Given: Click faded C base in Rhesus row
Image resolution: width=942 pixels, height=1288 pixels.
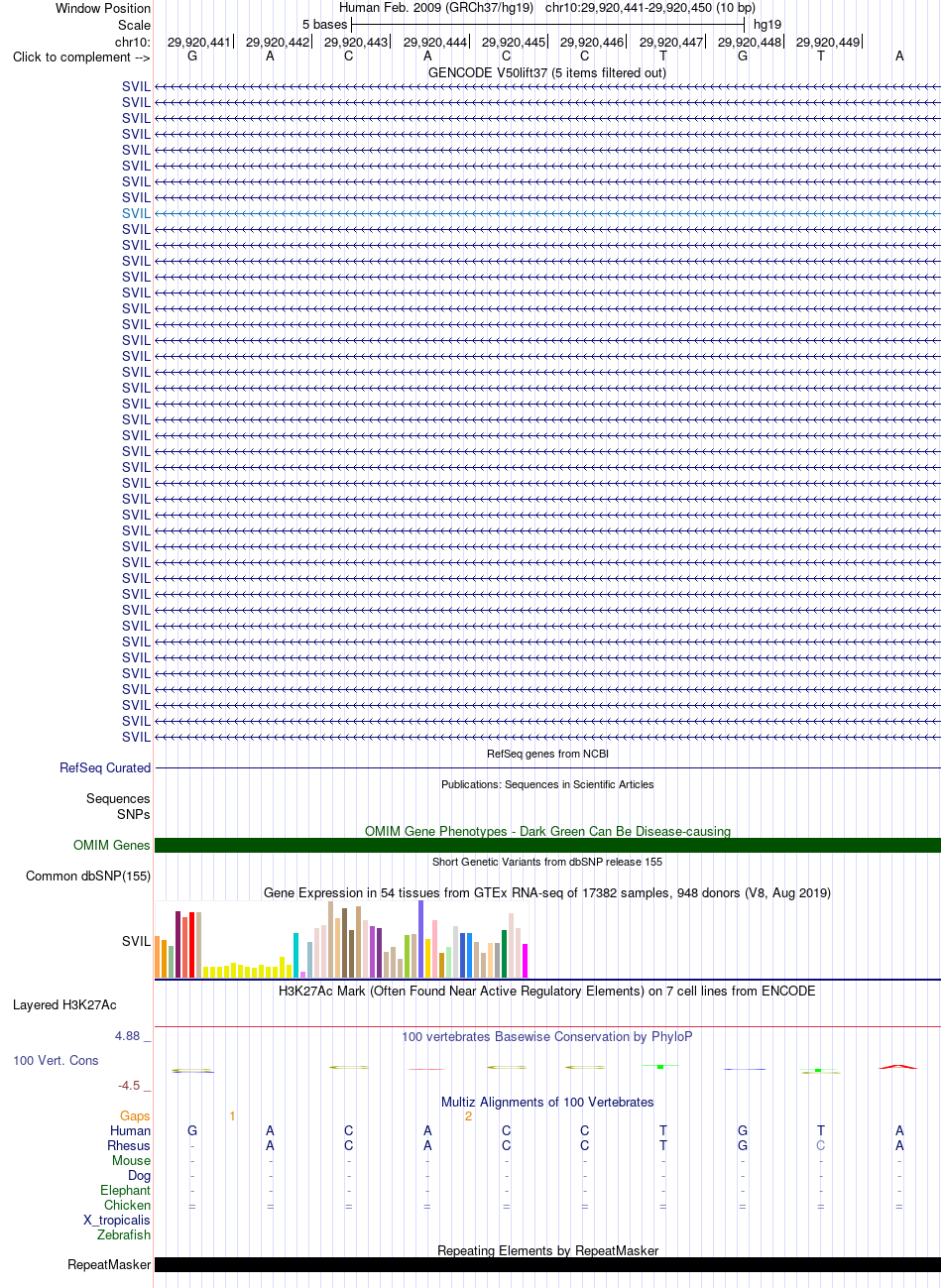Looking at the screenshot, I should [821, 1145].
